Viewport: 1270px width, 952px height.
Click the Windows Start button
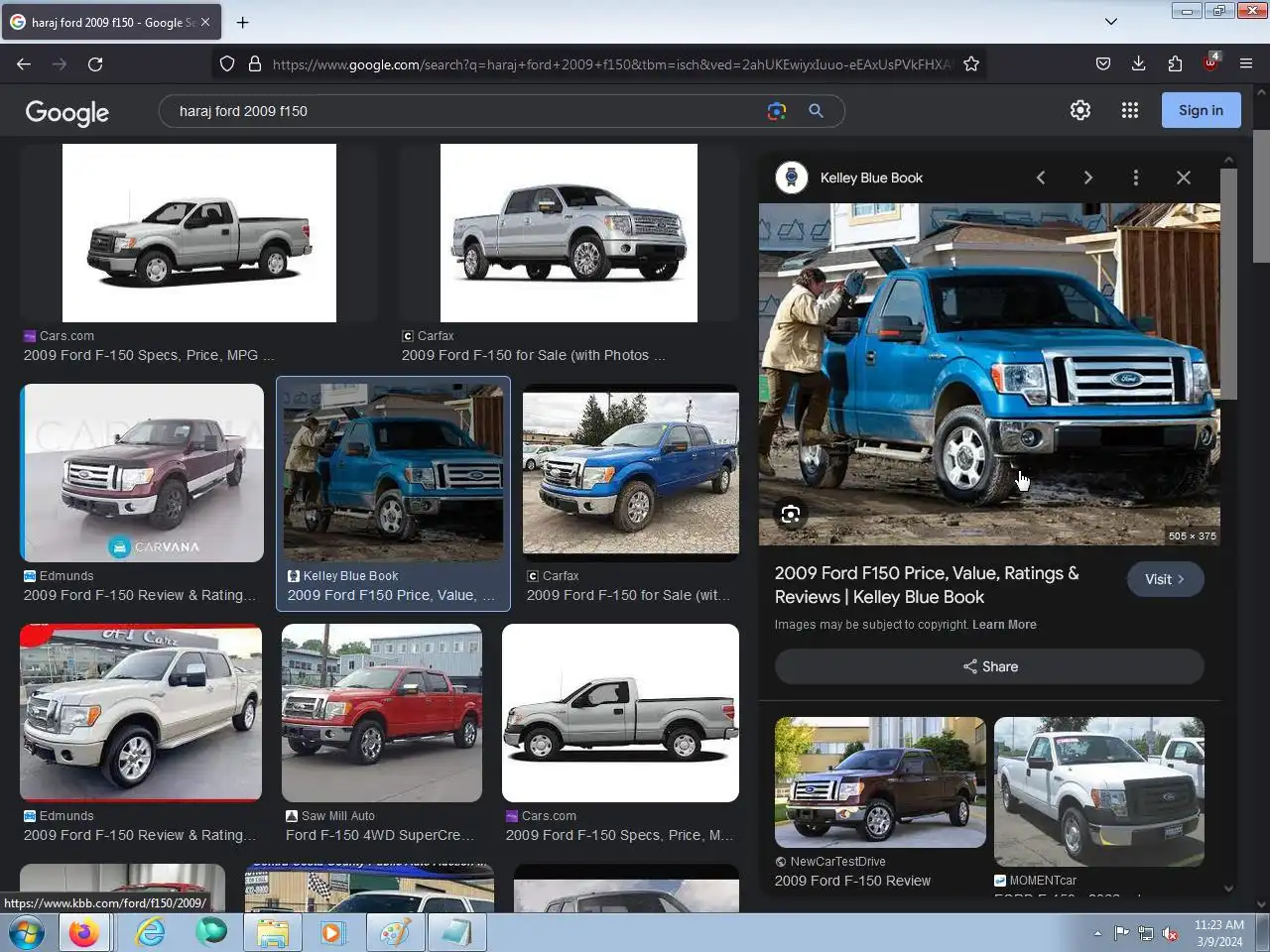(x=26, y=933)
